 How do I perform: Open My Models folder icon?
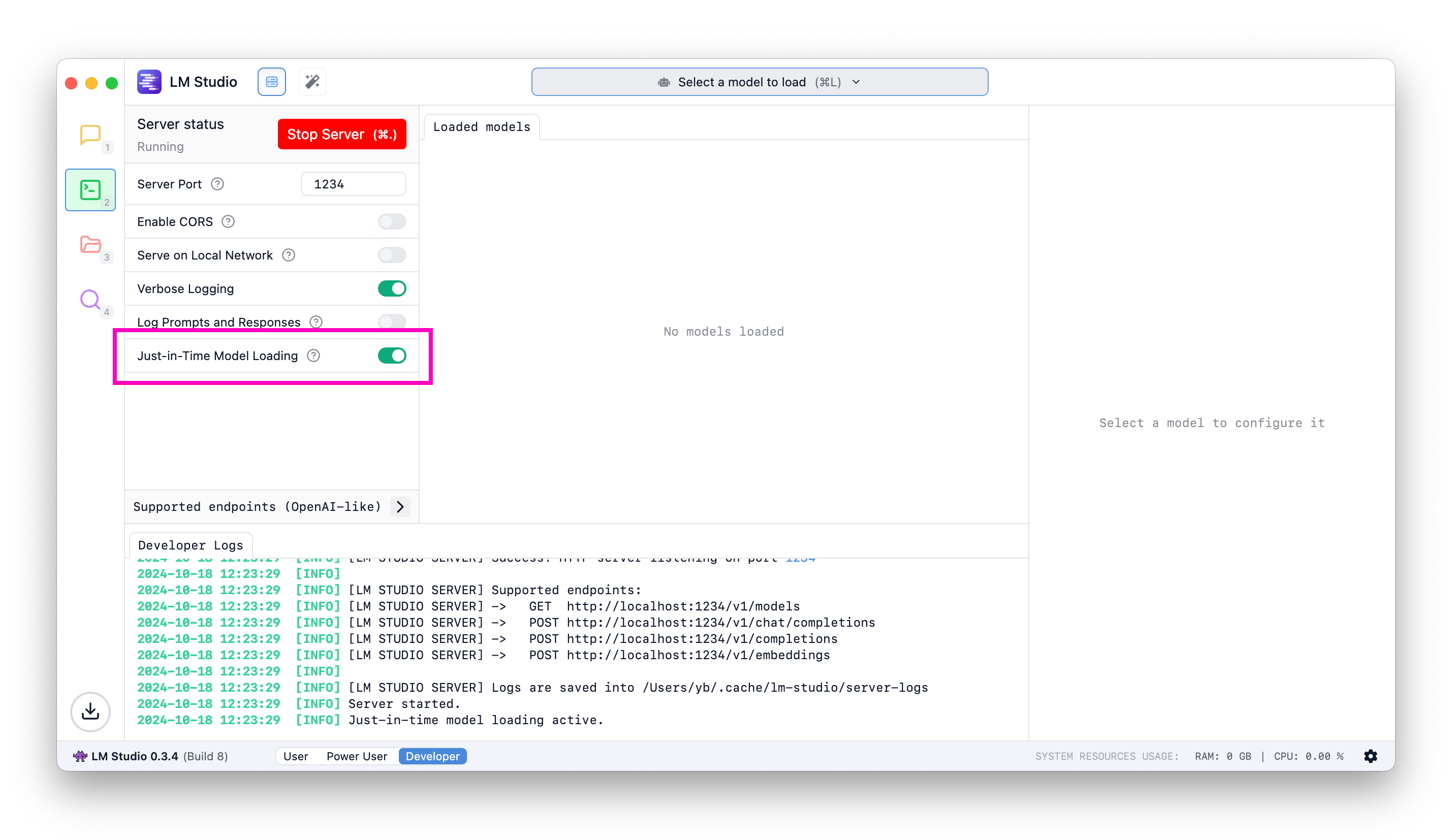pos(90,245)
